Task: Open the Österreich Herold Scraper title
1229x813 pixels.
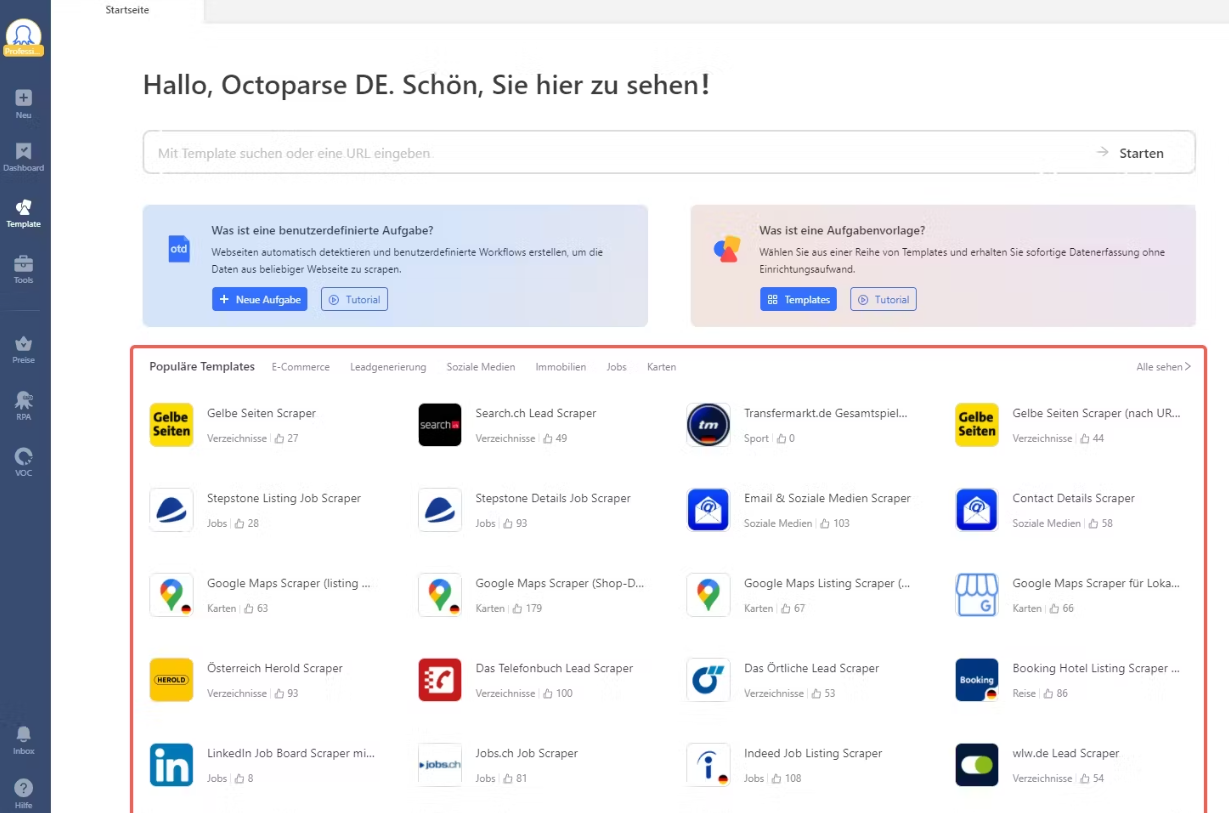Action: tap(275, 668)
